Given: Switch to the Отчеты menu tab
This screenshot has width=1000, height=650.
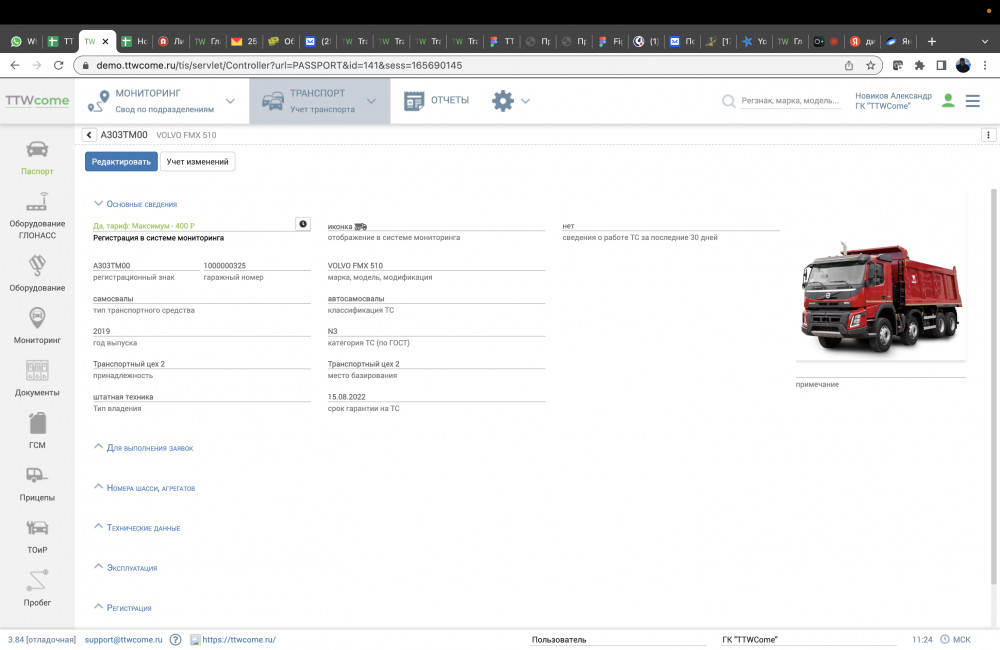Looking at the screenshot, I should pos(437,101).
